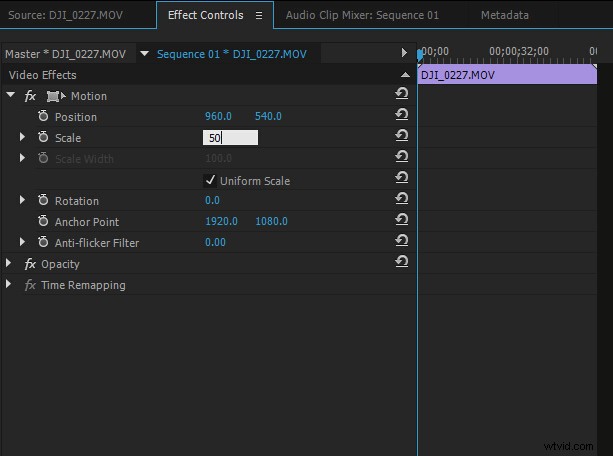This screenshot has width=613, height=456.
Task: Toggle the Rotation stopwatch animation icon
Action: coord(43,201)
